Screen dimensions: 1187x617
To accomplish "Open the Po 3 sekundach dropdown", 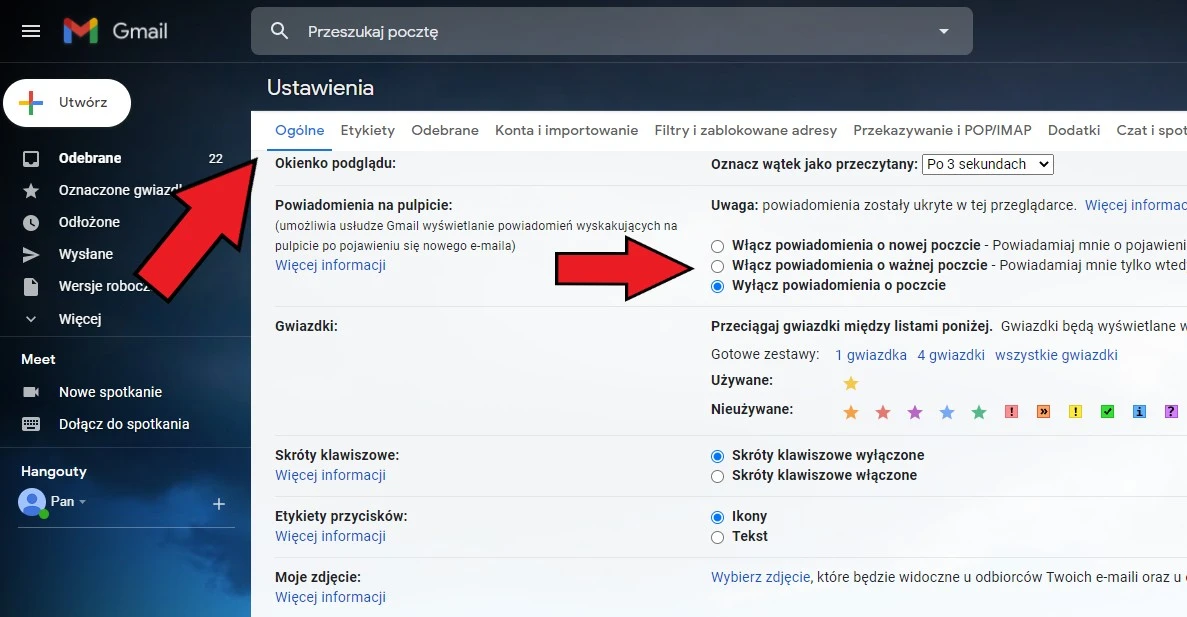I will (x=987, y=164).
